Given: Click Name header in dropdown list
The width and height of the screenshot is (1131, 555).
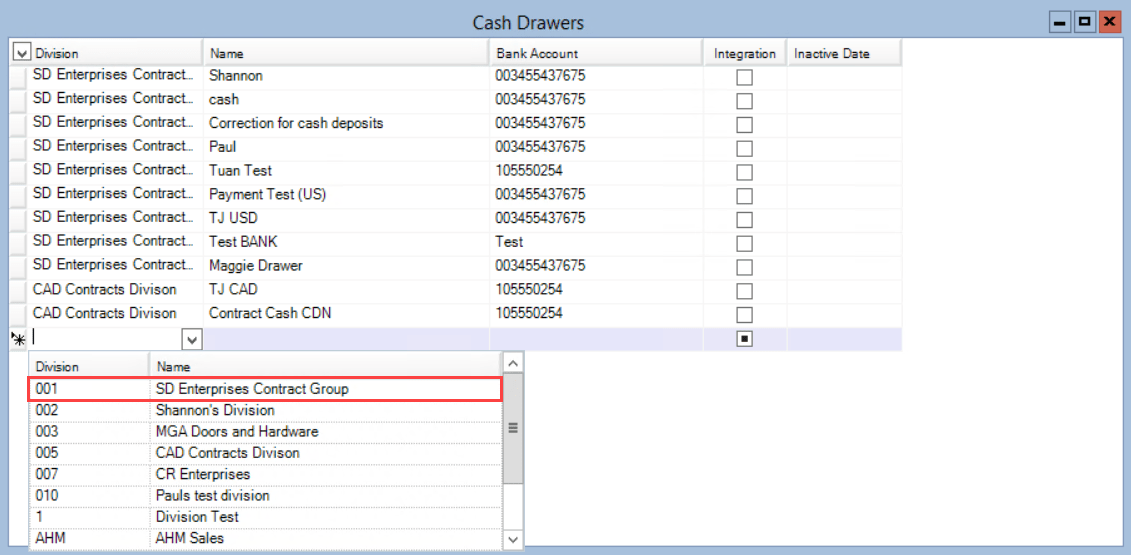Looking at the screenshot, I should click(x=325, y=367).
